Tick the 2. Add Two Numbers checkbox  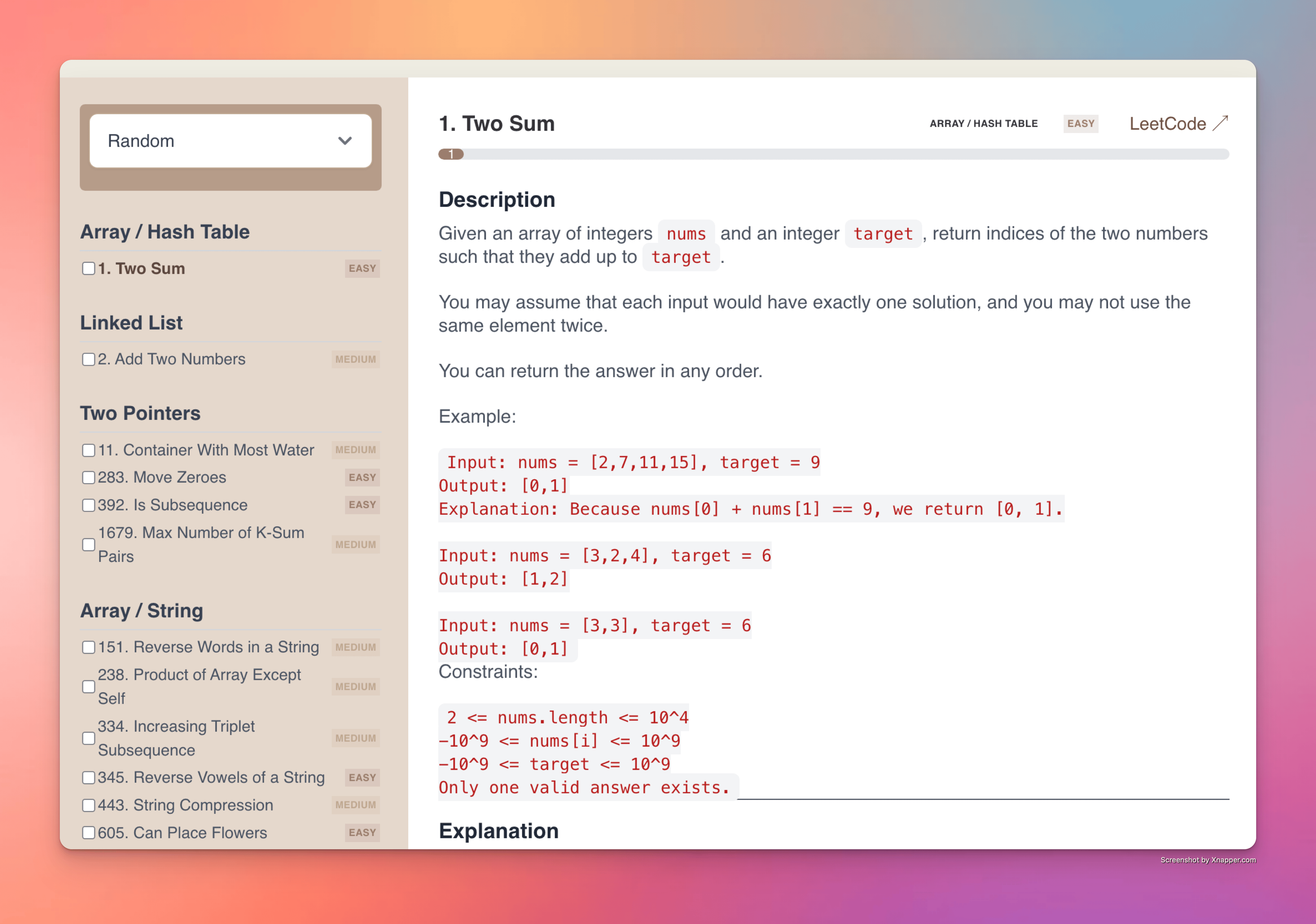click(x=88, y=359)
